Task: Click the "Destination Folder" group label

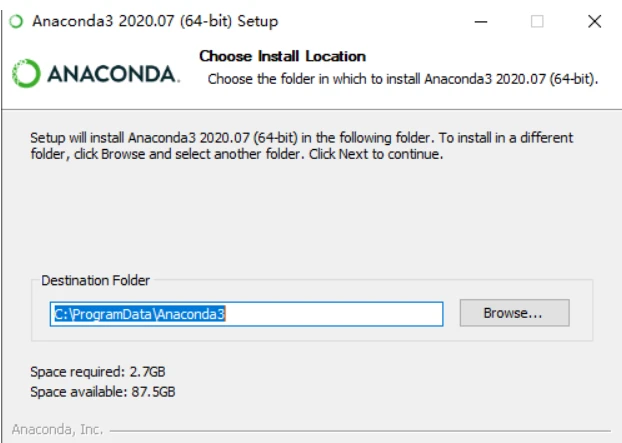Action: (96, 281)
